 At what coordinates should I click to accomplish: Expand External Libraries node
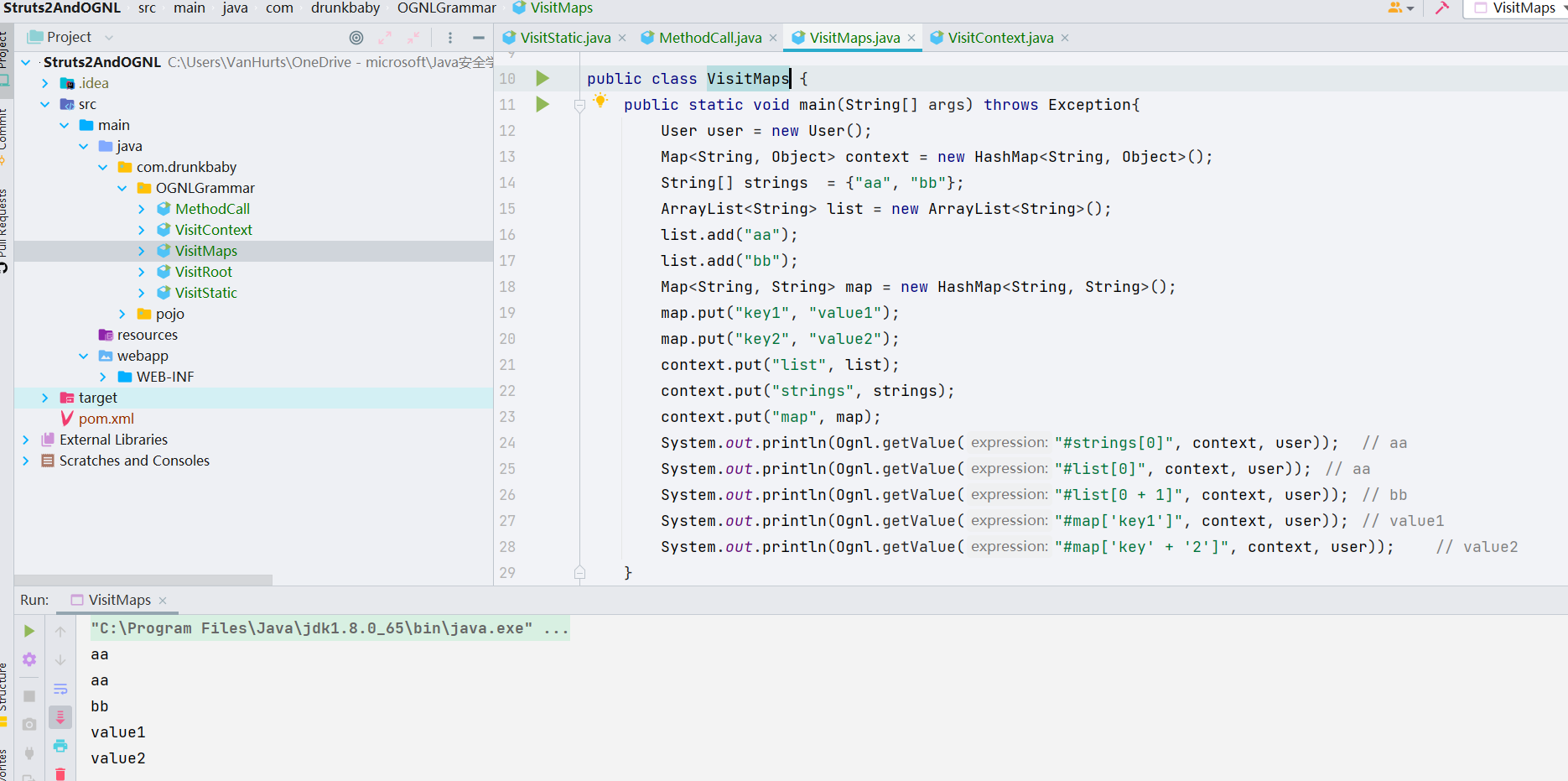click(x=26, y=440)
